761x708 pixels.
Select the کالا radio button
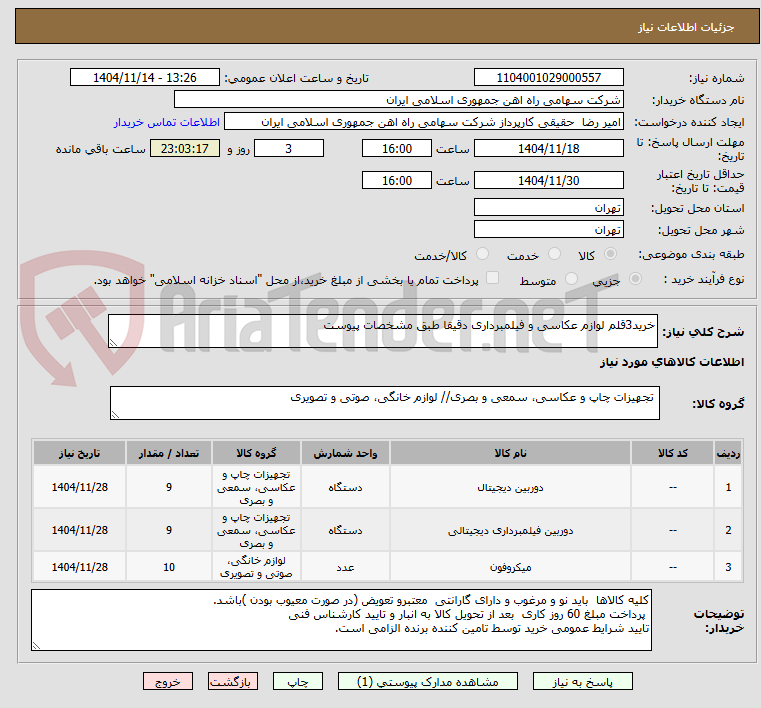(x=610, y=254)
